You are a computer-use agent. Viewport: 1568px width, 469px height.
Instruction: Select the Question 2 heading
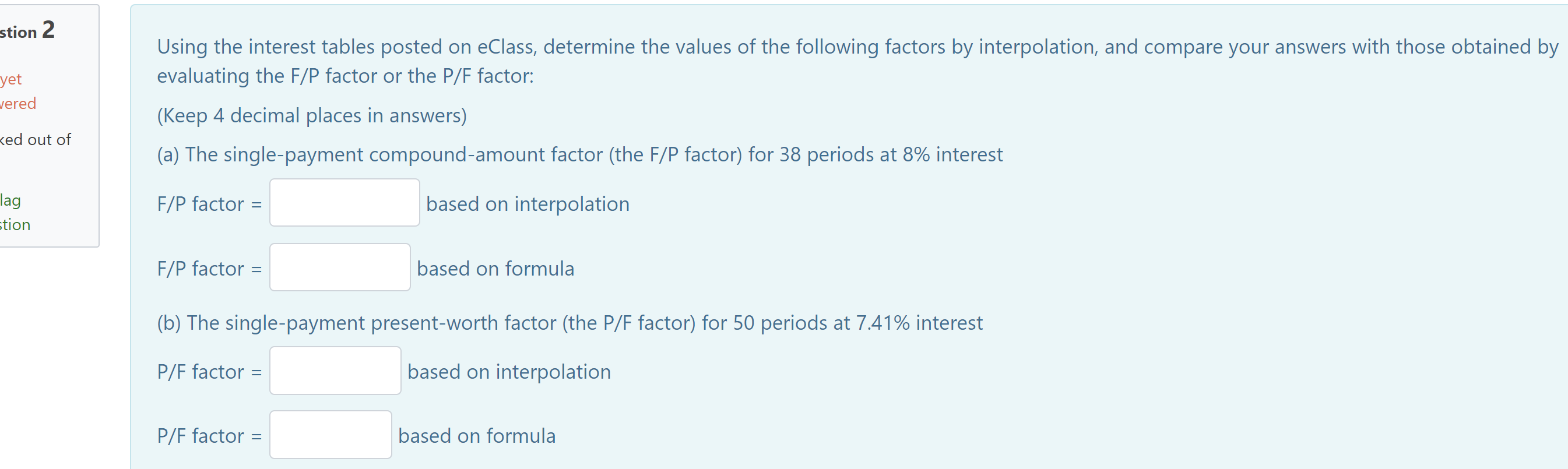click(x=27, y=29)
